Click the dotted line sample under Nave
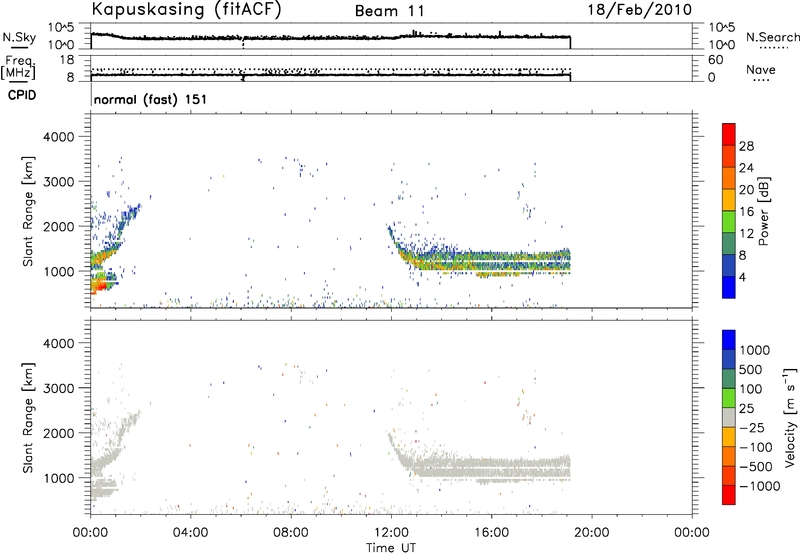Screen dimensions: 800x554 tap(761, 81)
